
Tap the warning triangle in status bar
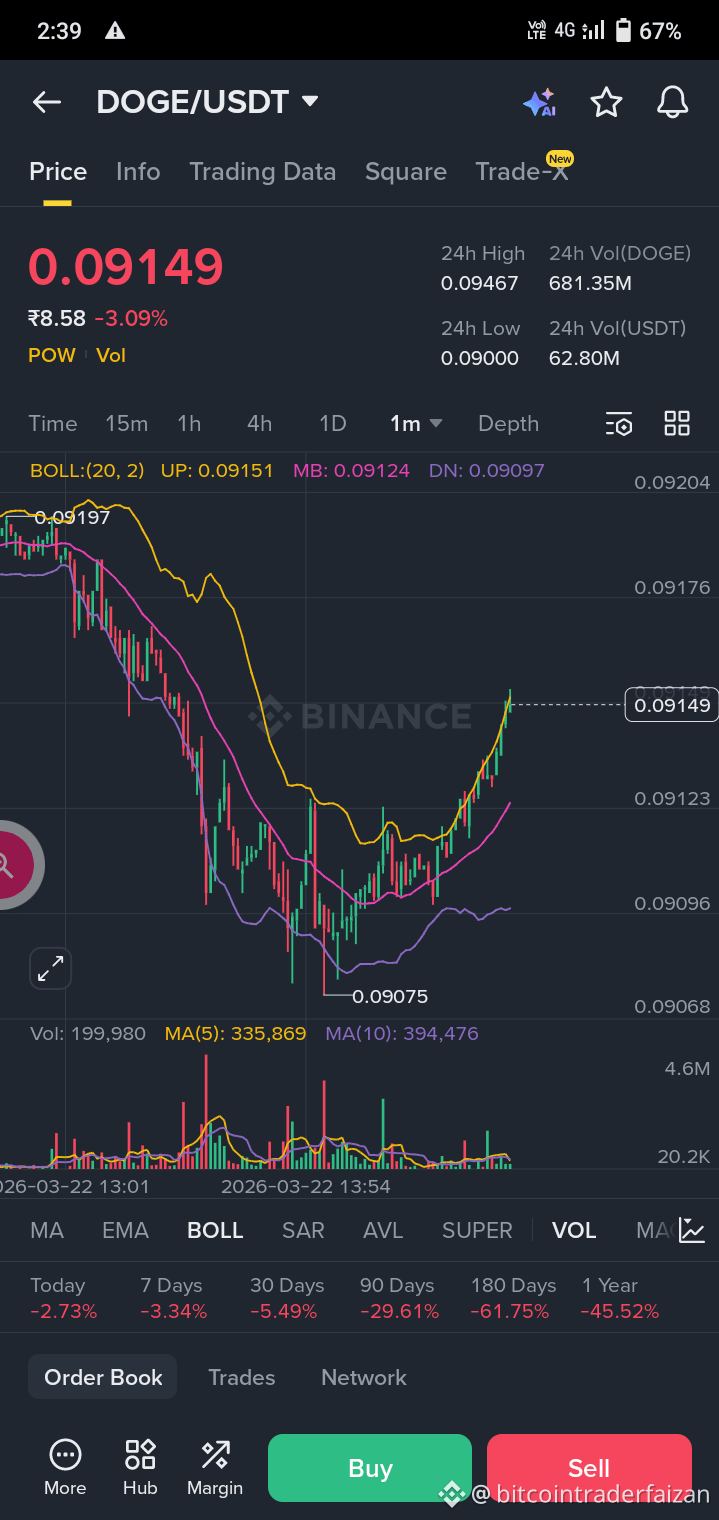coord(115,31)
